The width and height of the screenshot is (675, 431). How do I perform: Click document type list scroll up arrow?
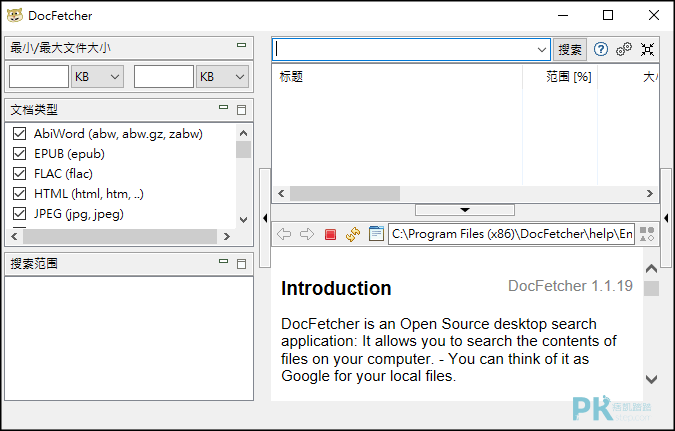coord(243,133)
